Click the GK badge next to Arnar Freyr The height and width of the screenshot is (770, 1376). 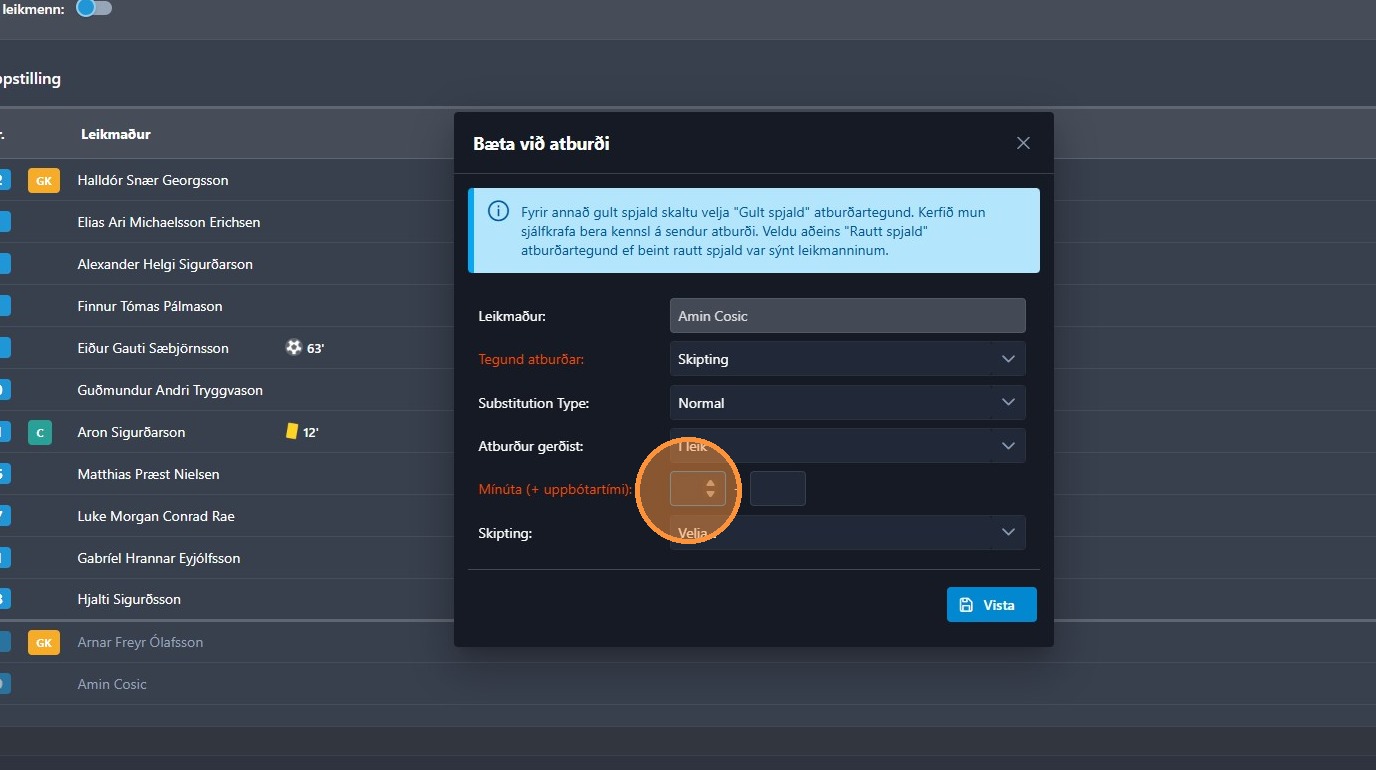[44, 643]
